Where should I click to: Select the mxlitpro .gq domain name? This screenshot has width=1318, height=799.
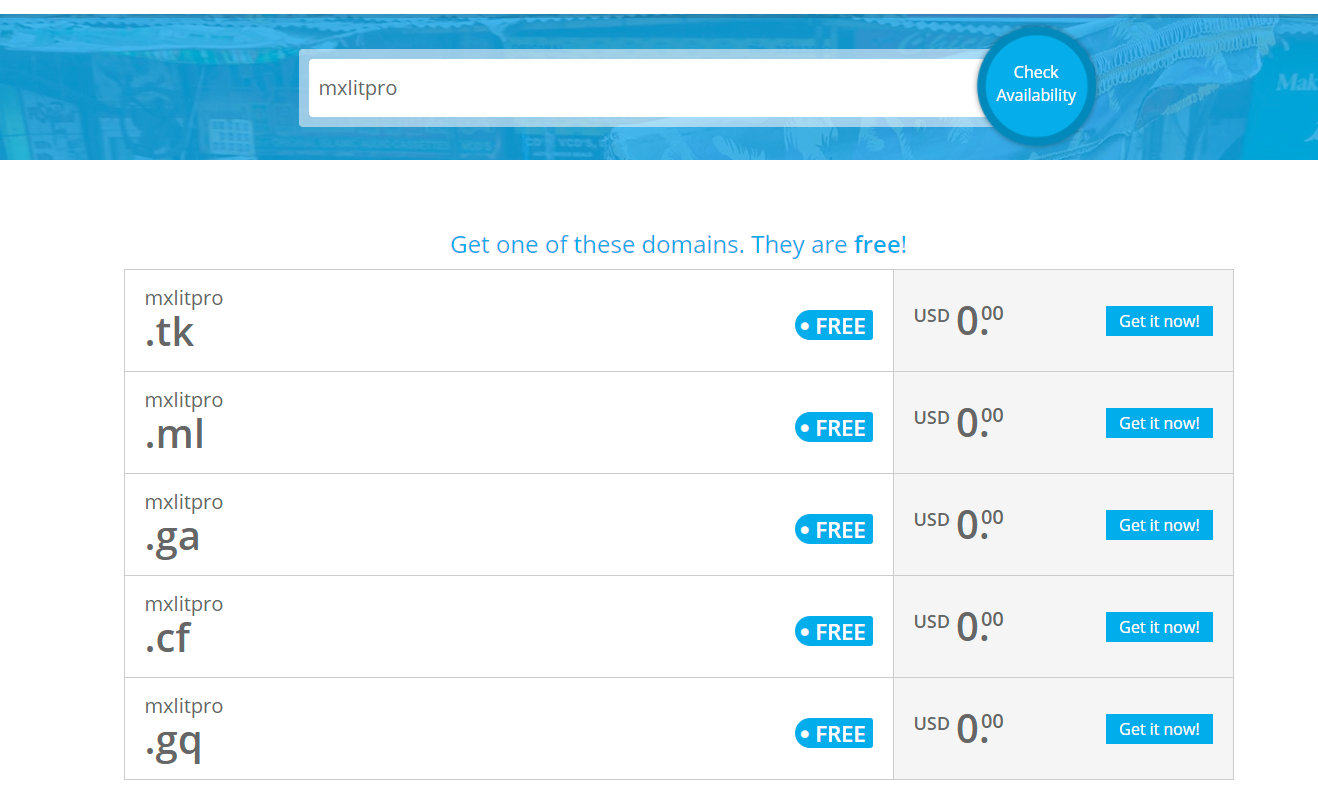point(183,728)
